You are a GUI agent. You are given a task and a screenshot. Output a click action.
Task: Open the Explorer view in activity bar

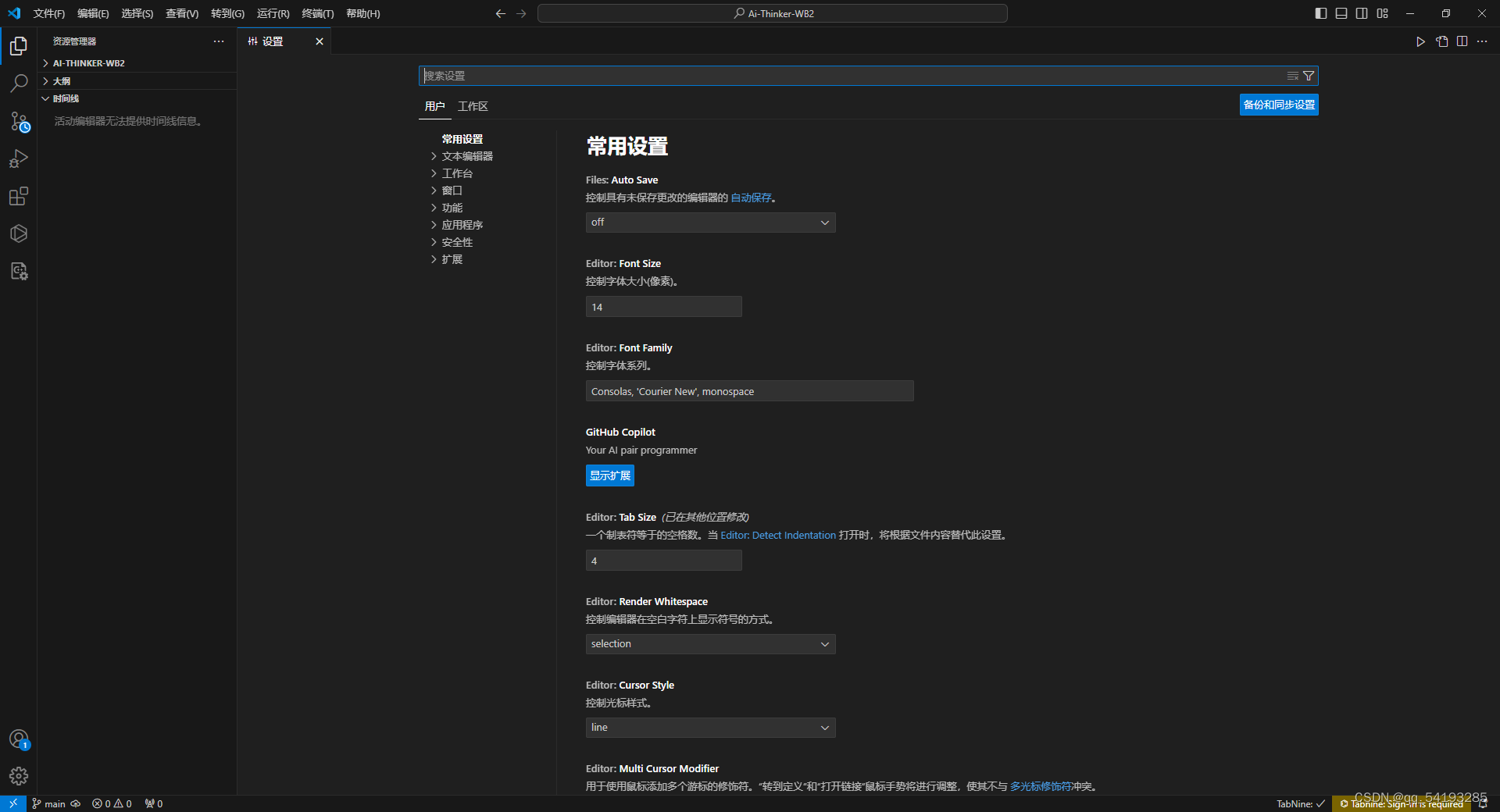point(19,47)
